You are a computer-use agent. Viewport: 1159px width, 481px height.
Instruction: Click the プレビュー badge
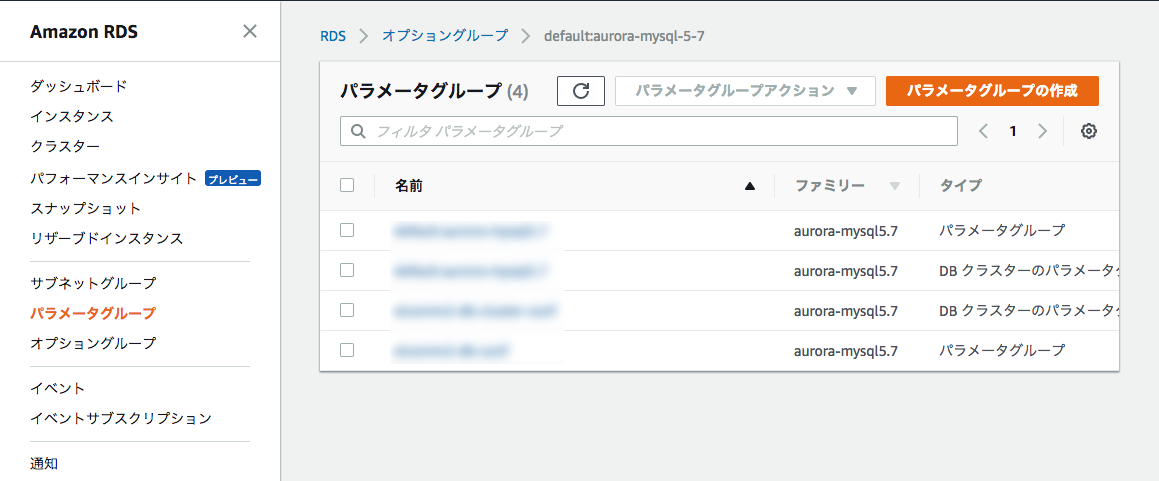[x=233, y=179]
